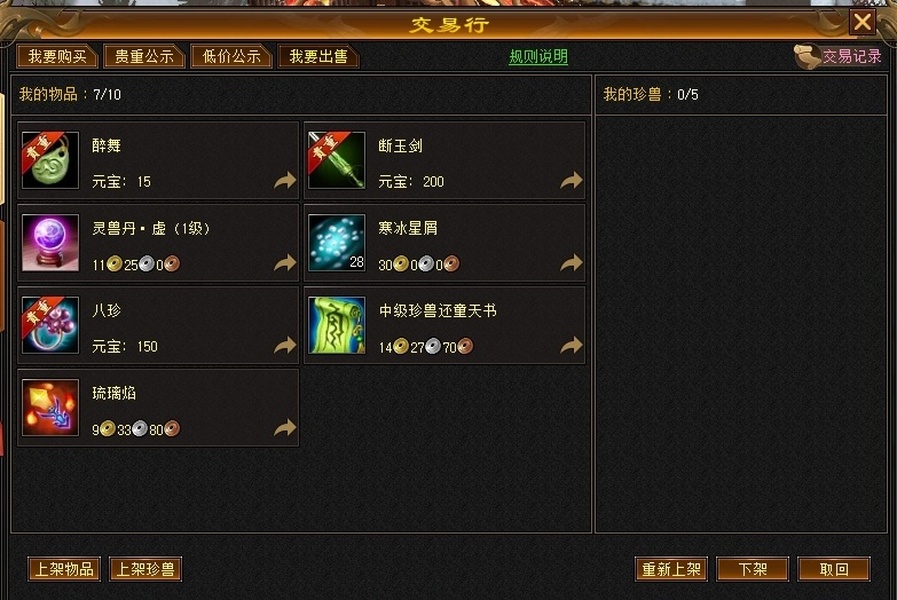
Task: Select the 醉舞 jade pendant item icon
Action: (x=50, y=160)
